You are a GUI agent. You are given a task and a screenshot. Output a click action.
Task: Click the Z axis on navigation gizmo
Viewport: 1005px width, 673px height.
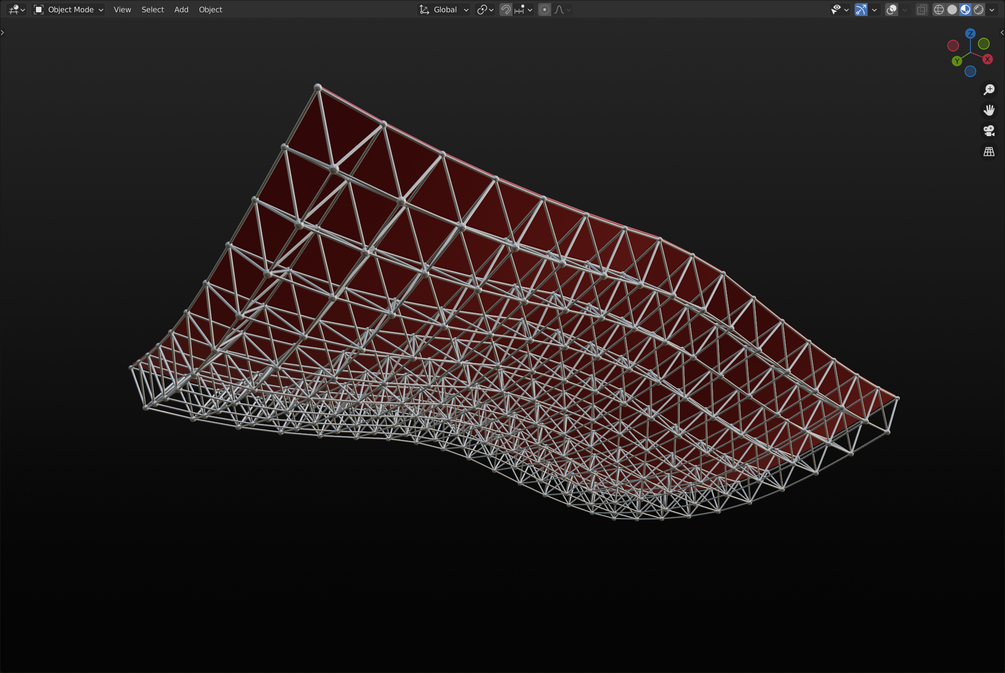tap(970, 33)
